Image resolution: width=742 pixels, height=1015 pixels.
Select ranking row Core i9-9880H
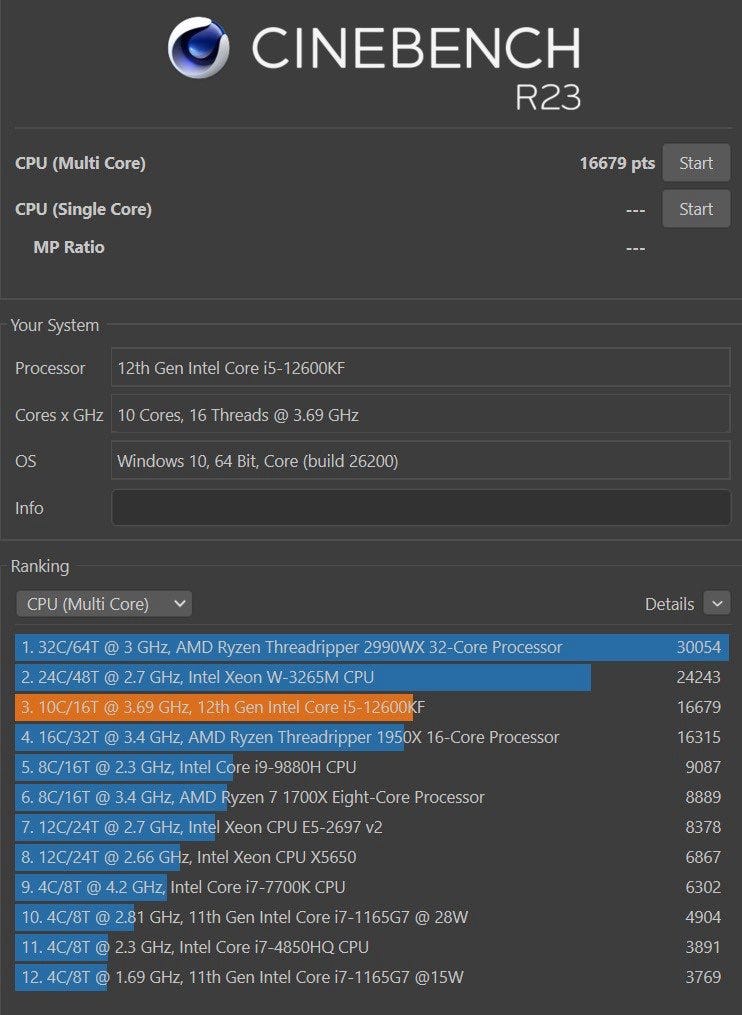[372, 767]
